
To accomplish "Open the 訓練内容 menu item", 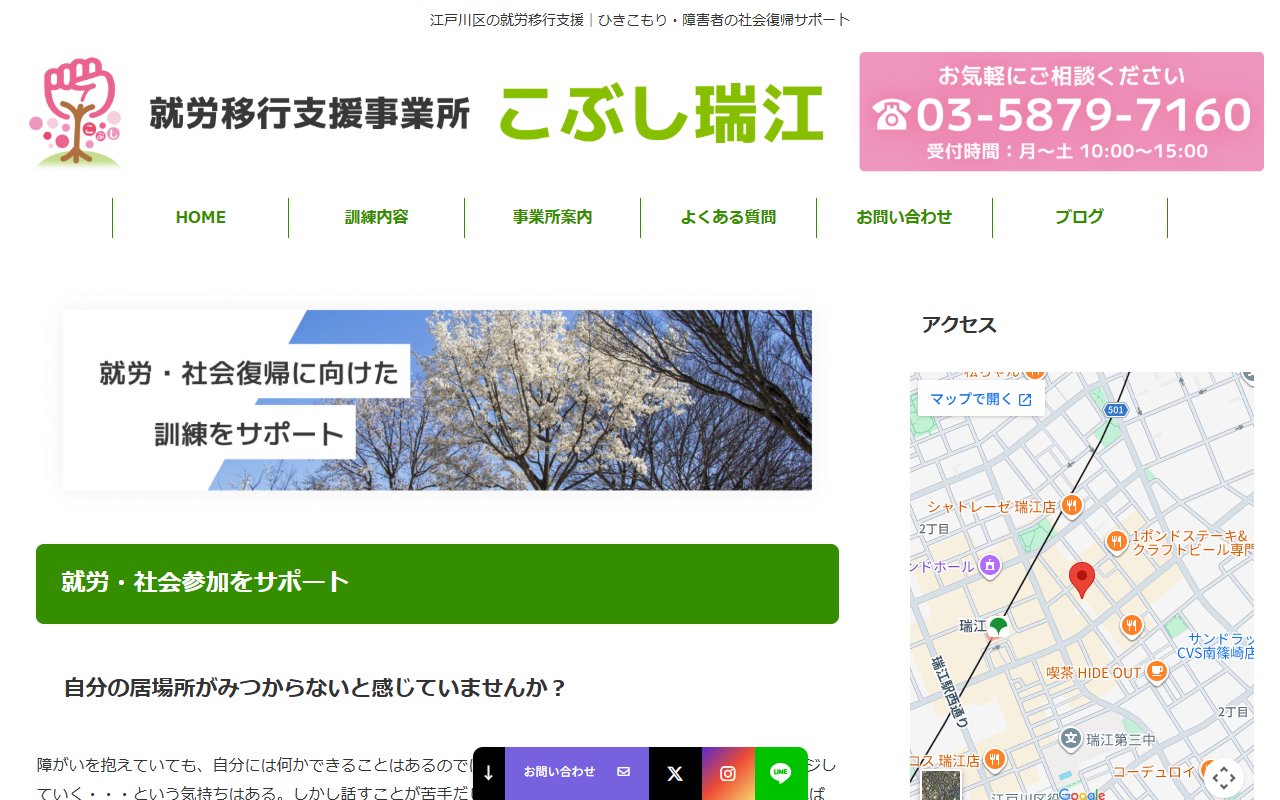I will tap(377, 217).
